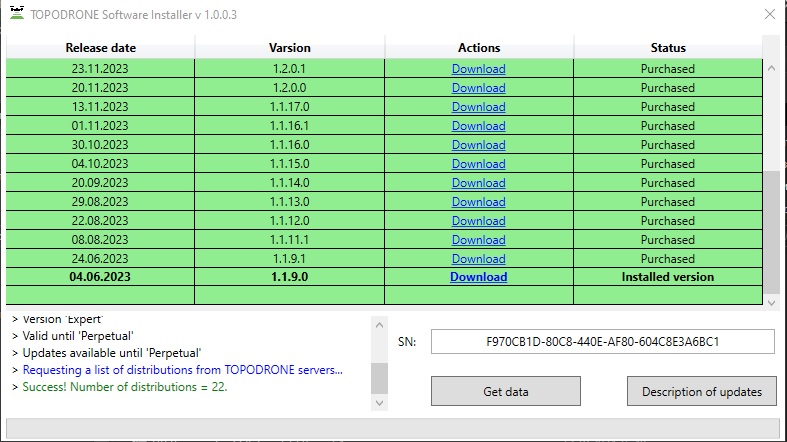
Task: Select release date 29.08.2023 cell
Action: click(x=100, y=202)
